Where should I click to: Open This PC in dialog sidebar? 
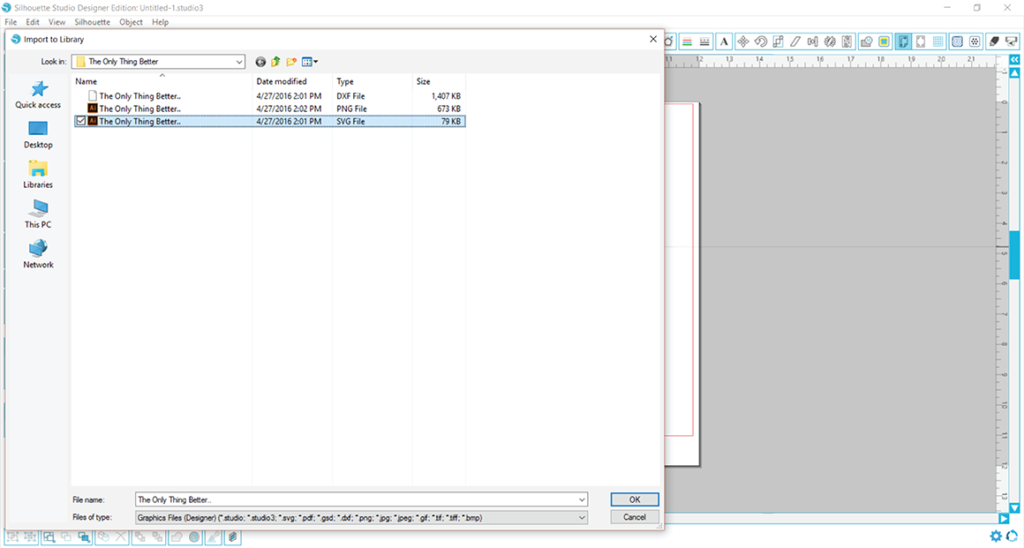(x=38, y=215)
